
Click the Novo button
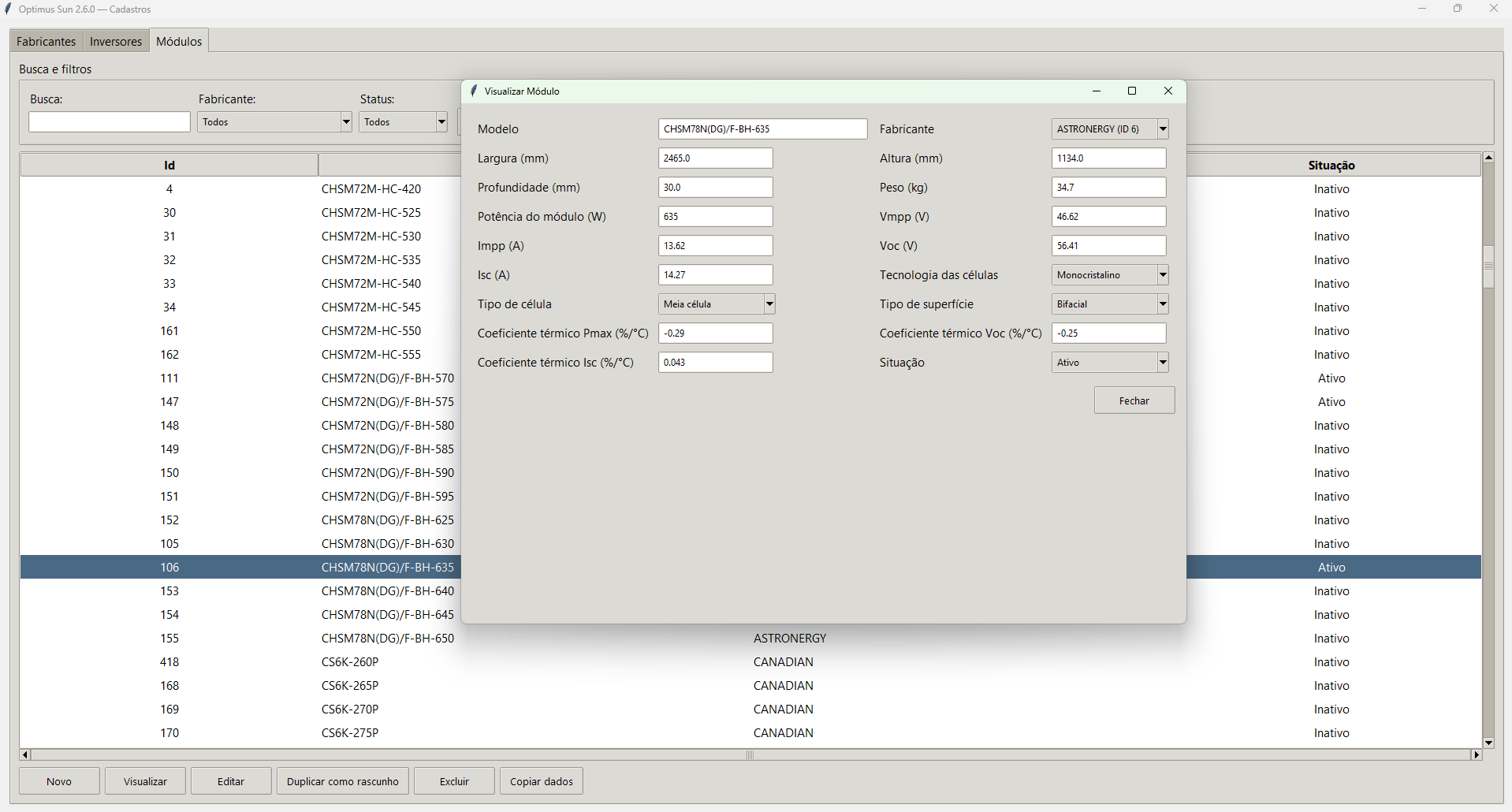click(x=59, y=781)
